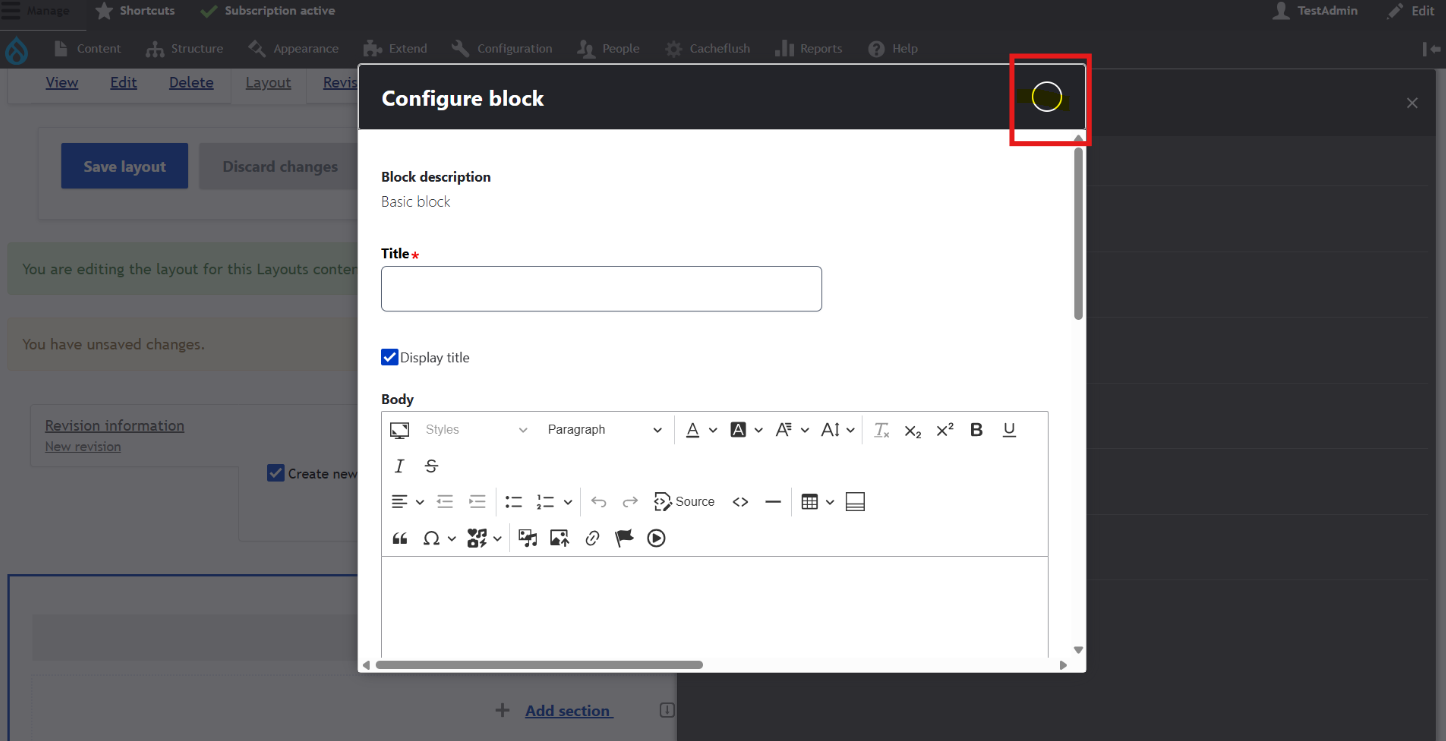
Task: Click the bulleted list icon
Action: coord(514,502)
